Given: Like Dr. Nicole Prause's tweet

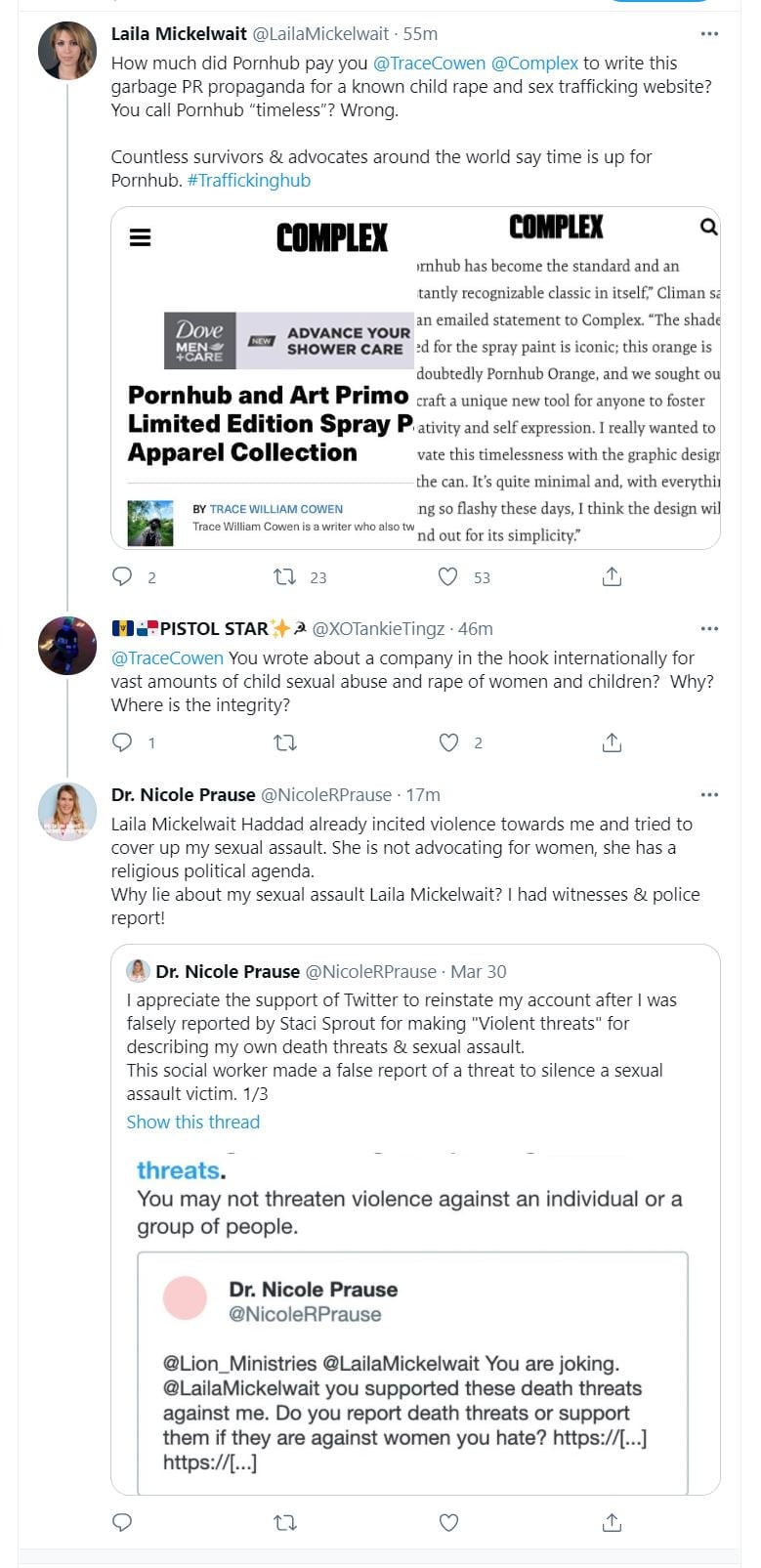Looking at the screenshot, I should click(x=448, y=1522).
